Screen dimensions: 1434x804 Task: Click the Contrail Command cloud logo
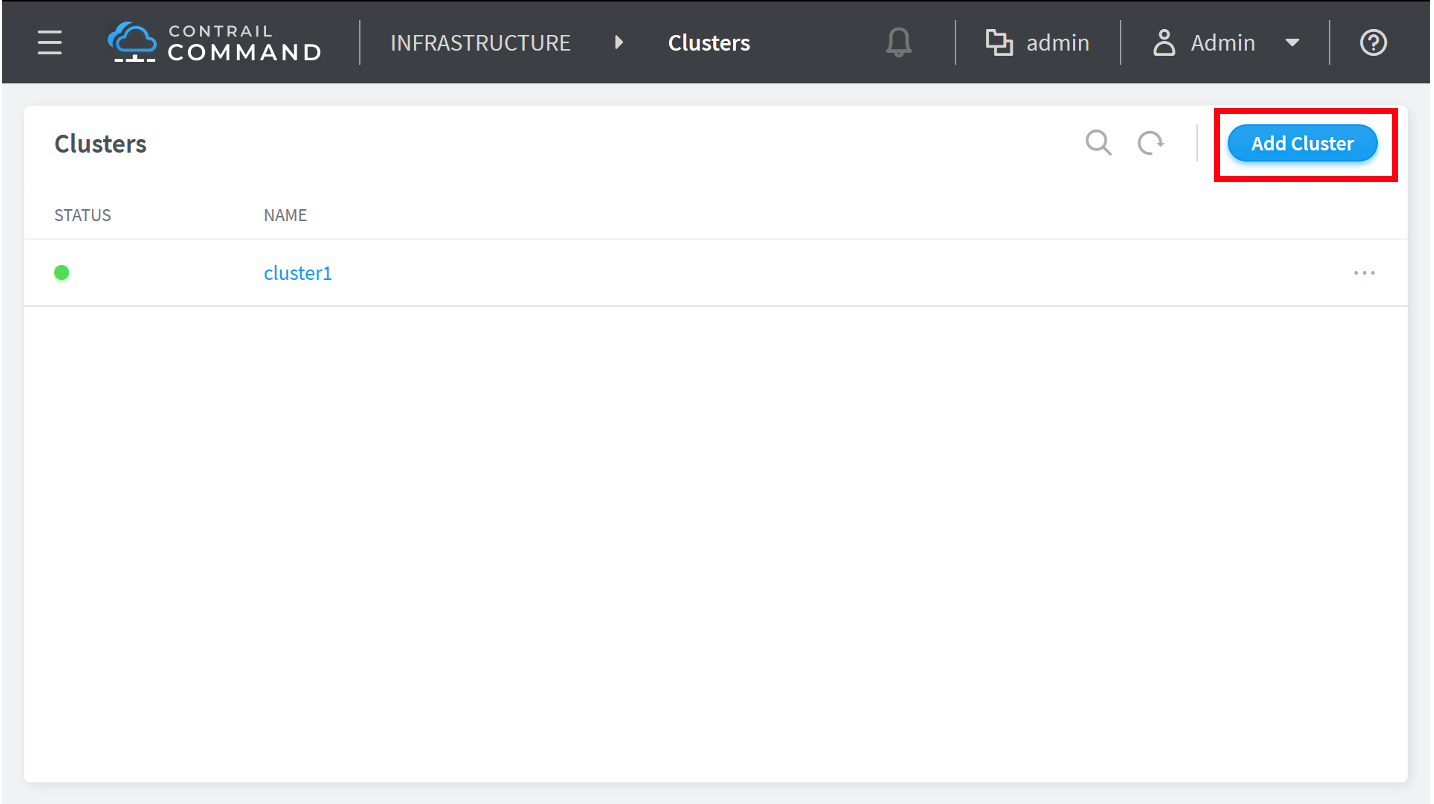(132, 42)
